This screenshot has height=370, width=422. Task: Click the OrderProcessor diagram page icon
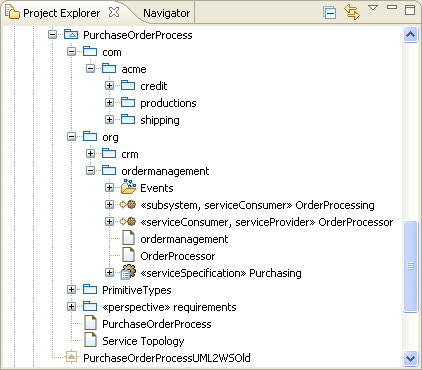click(128, 255)
